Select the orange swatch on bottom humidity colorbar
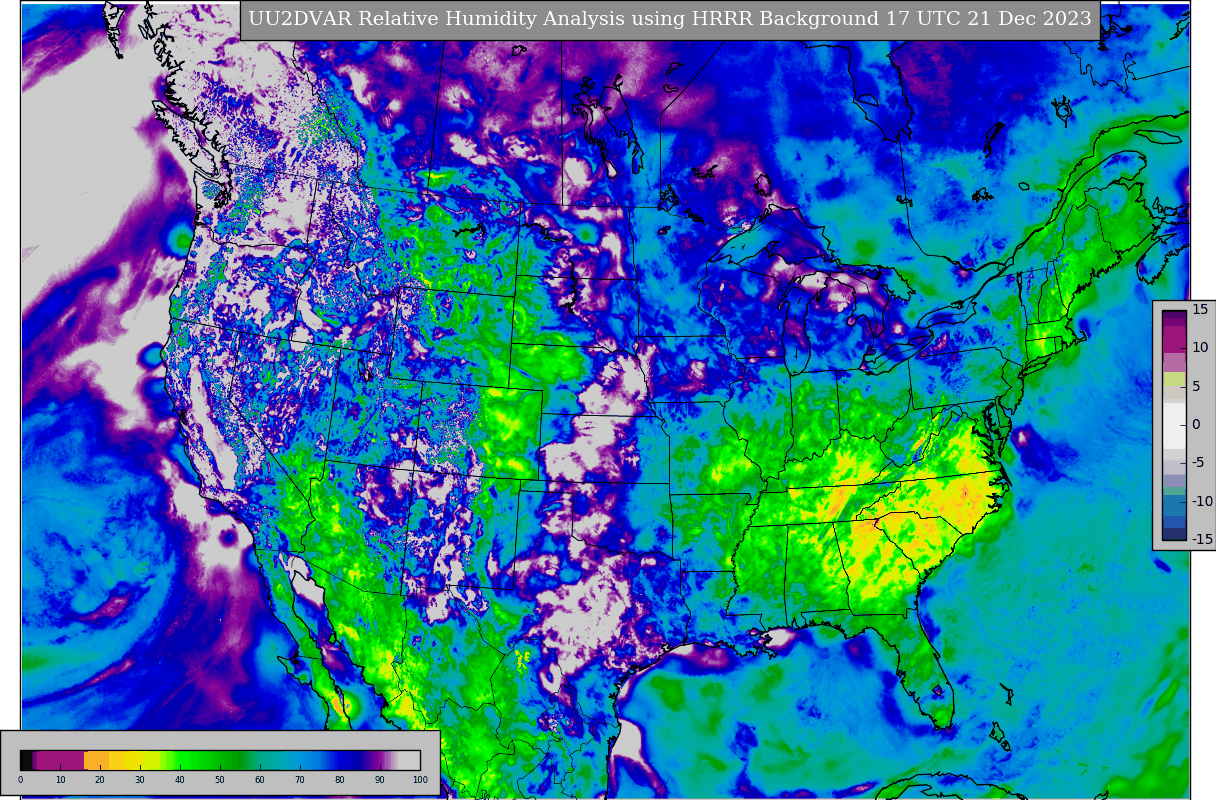The height and width of the screenshot is (800, 1216). (96, 760)
